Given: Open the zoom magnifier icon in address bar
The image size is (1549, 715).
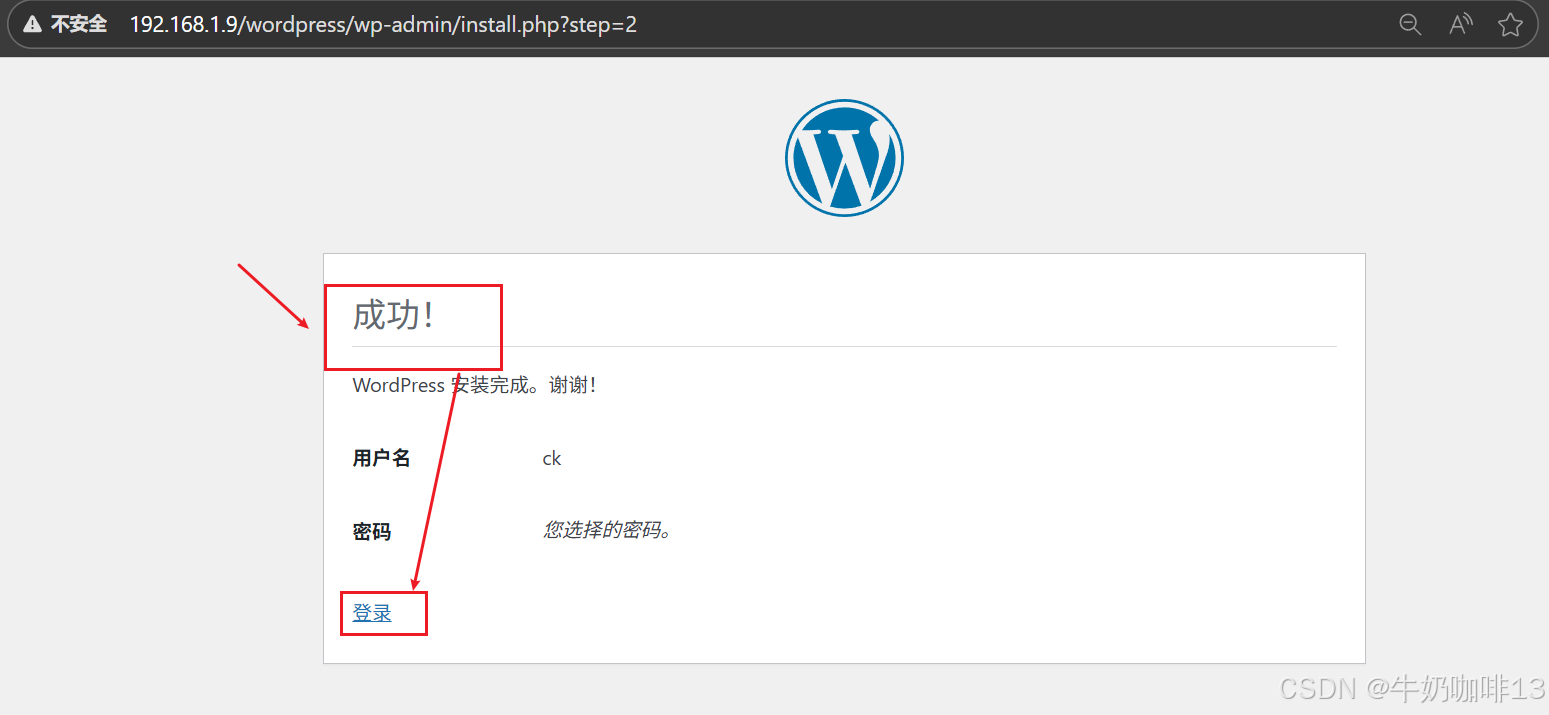Looking at the screenshot, I should pyautogui.click(x=1410, y=25).
